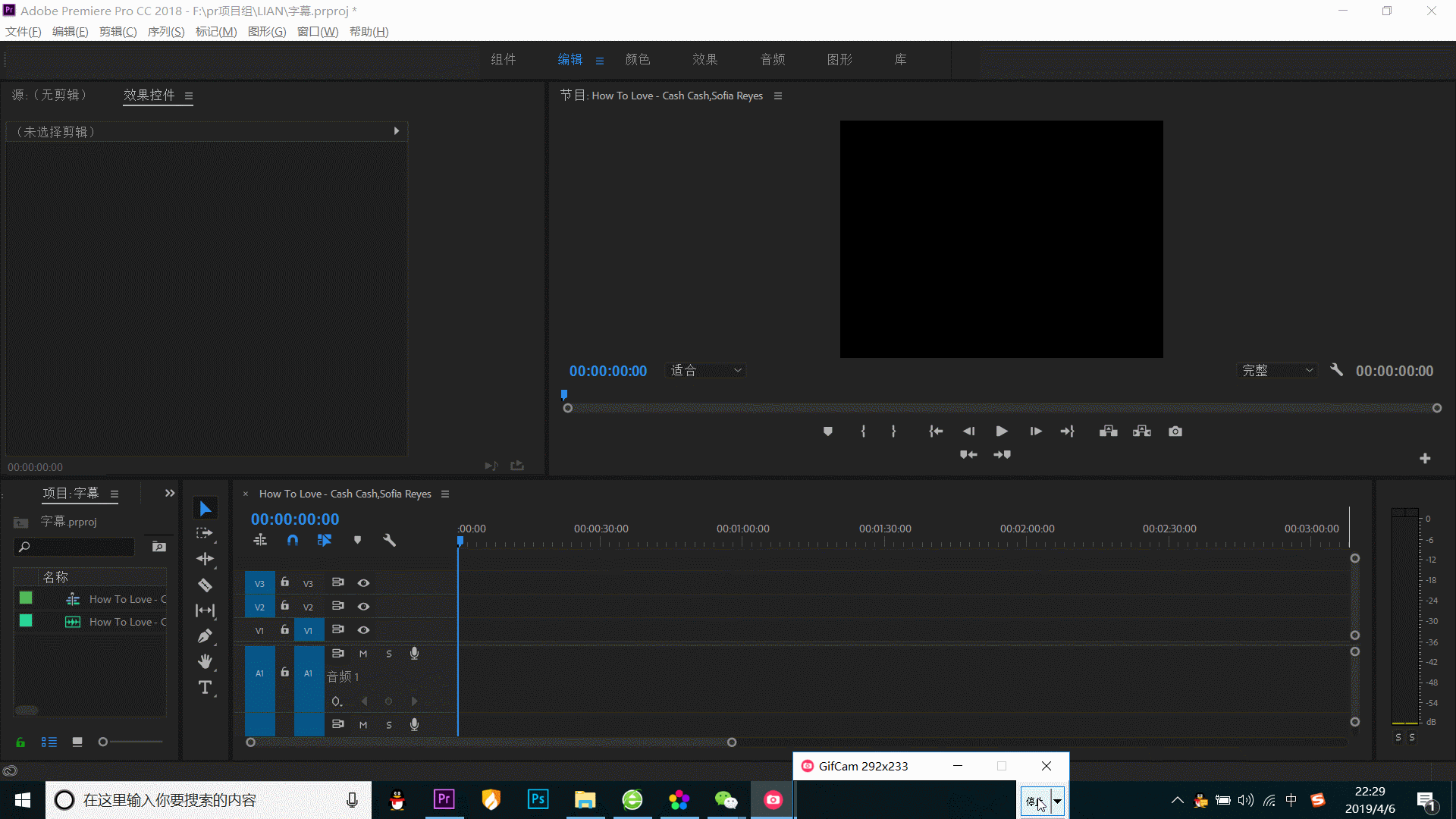Mute audio track 音频 1

pyautogui.click(x=363, y=654)
